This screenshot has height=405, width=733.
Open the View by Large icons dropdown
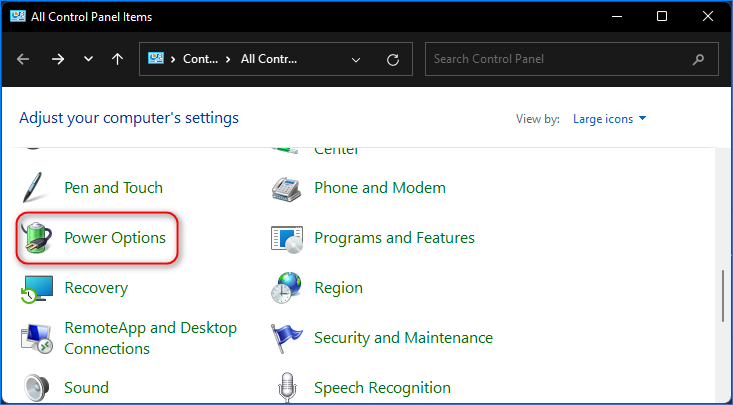[x=610, y=119]
